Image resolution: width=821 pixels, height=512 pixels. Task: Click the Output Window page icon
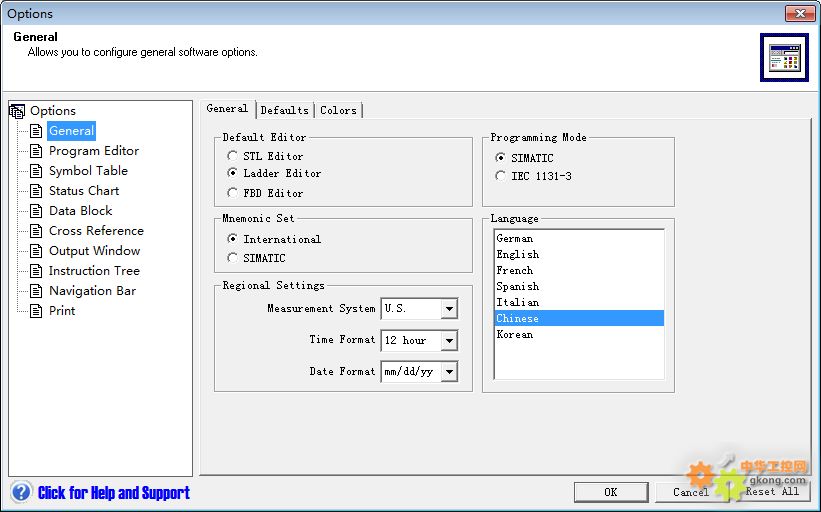[36, 251]
